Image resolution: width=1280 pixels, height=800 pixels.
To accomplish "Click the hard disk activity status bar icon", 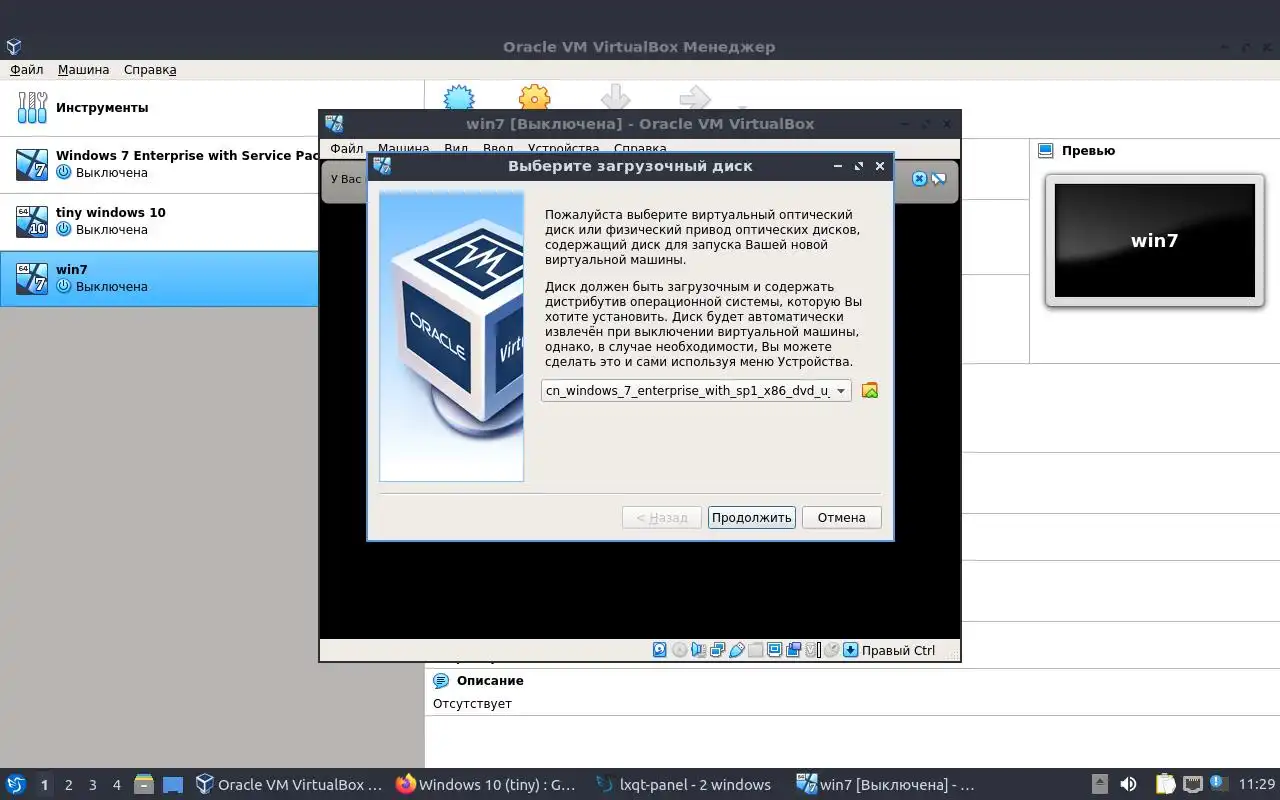I will point(660,650).
